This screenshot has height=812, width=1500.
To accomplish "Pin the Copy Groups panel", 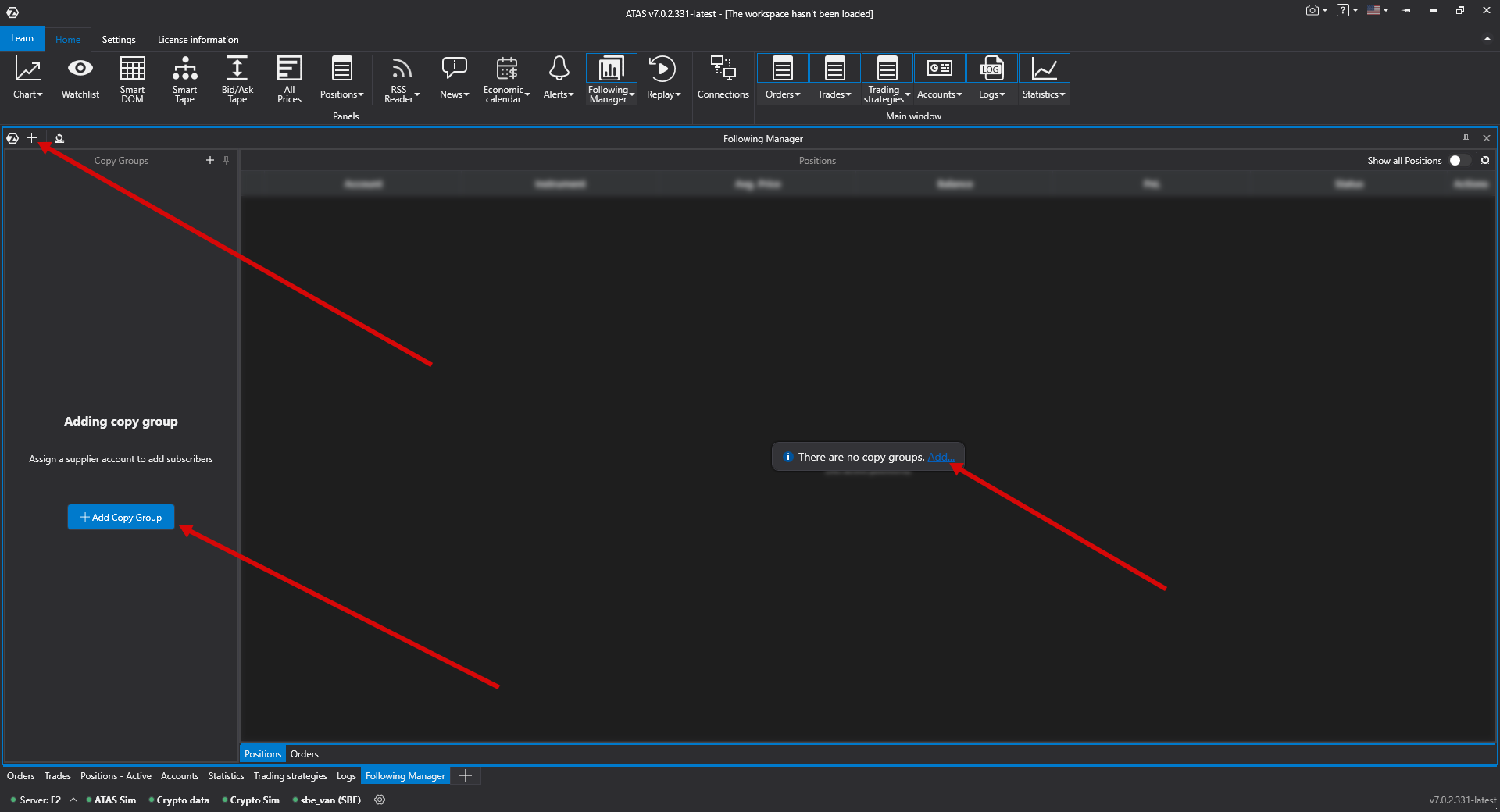I will tap(227, 160).
